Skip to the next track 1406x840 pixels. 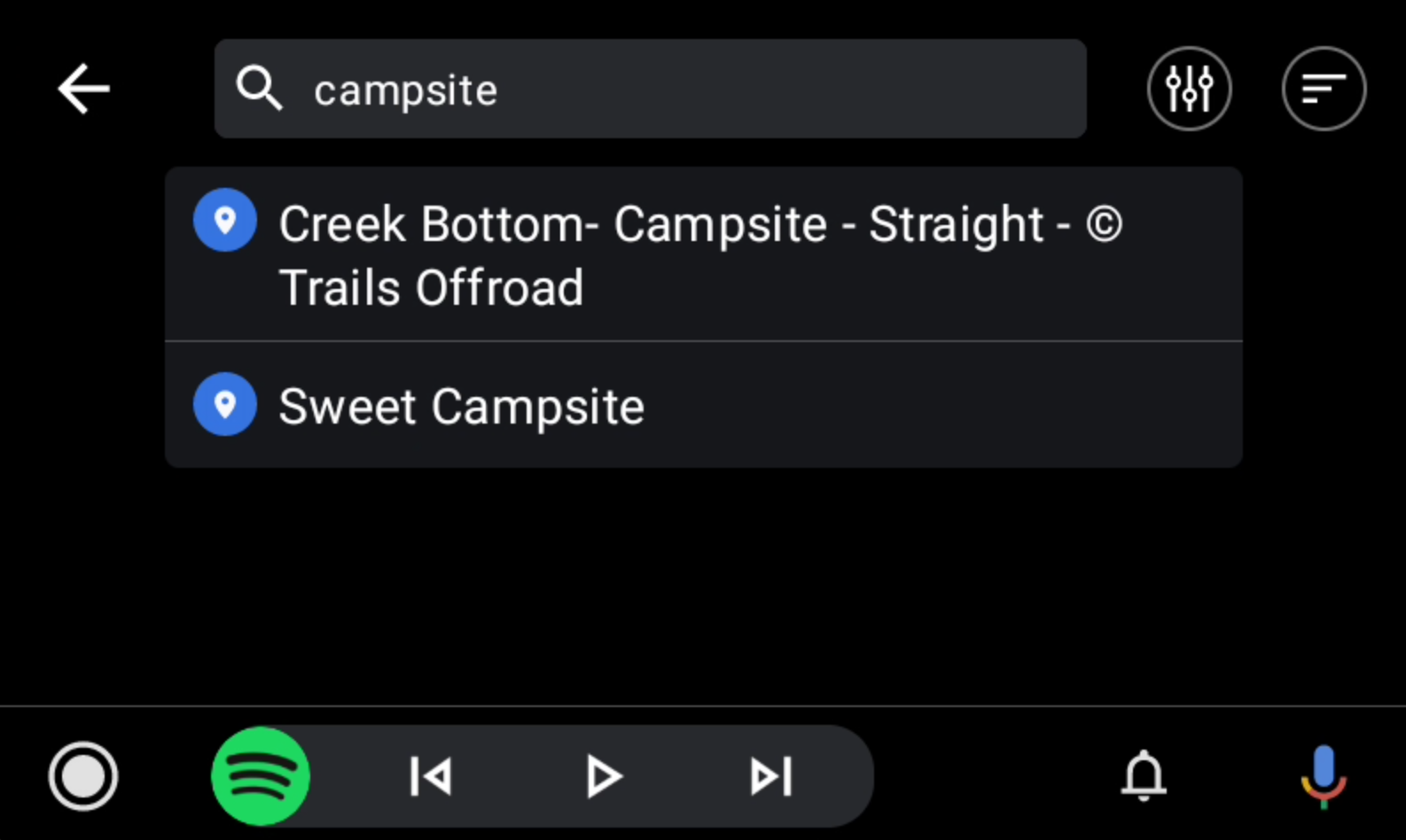(771, 776)
